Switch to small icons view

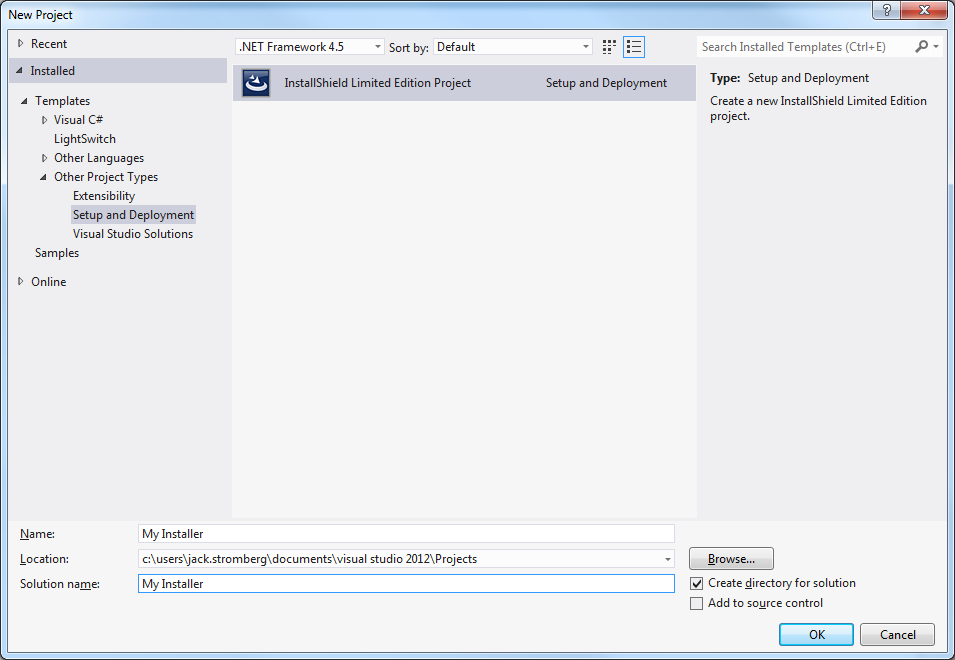click(609, 47)
